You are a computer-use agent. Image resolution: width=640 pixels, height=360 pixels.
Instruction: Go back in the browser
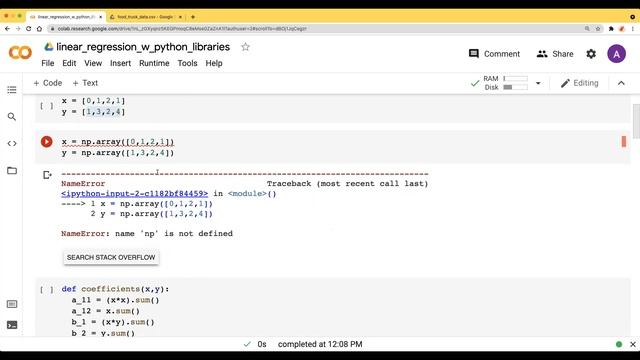click(x=7, y=29)
